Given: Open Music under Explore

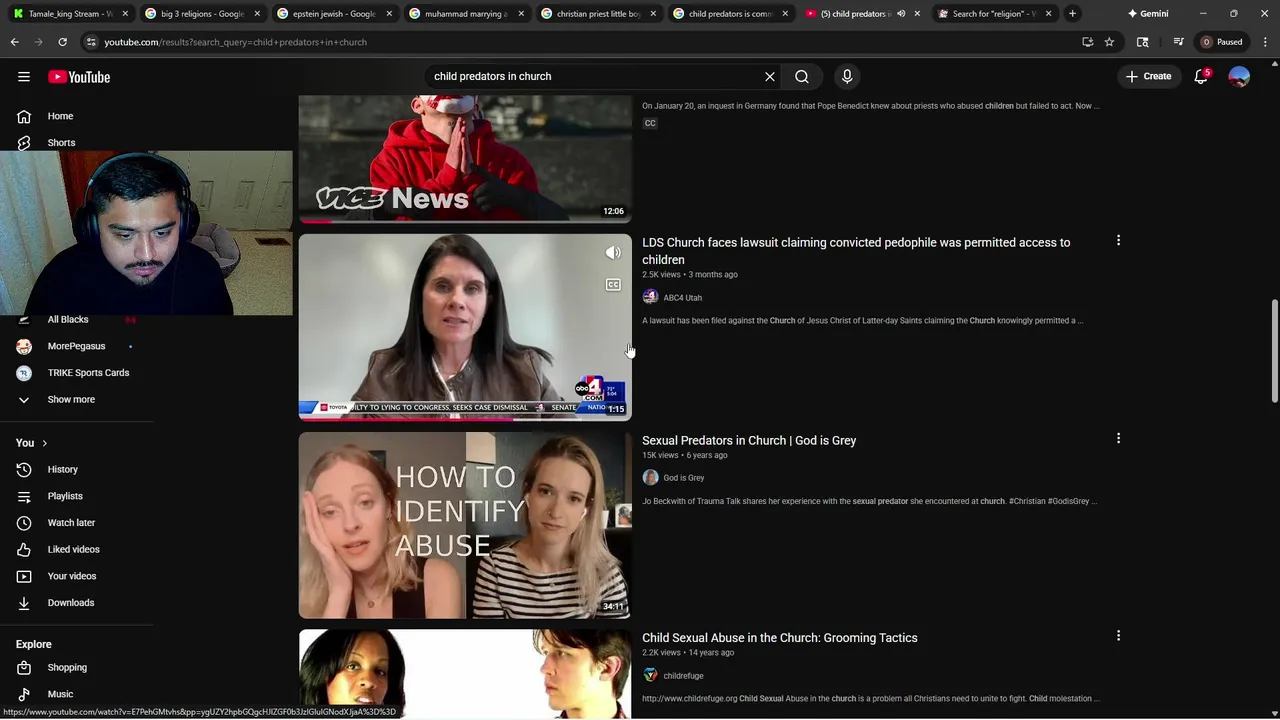Looking at the screenshot, I should pyautogui.click(x=60, y=694).
